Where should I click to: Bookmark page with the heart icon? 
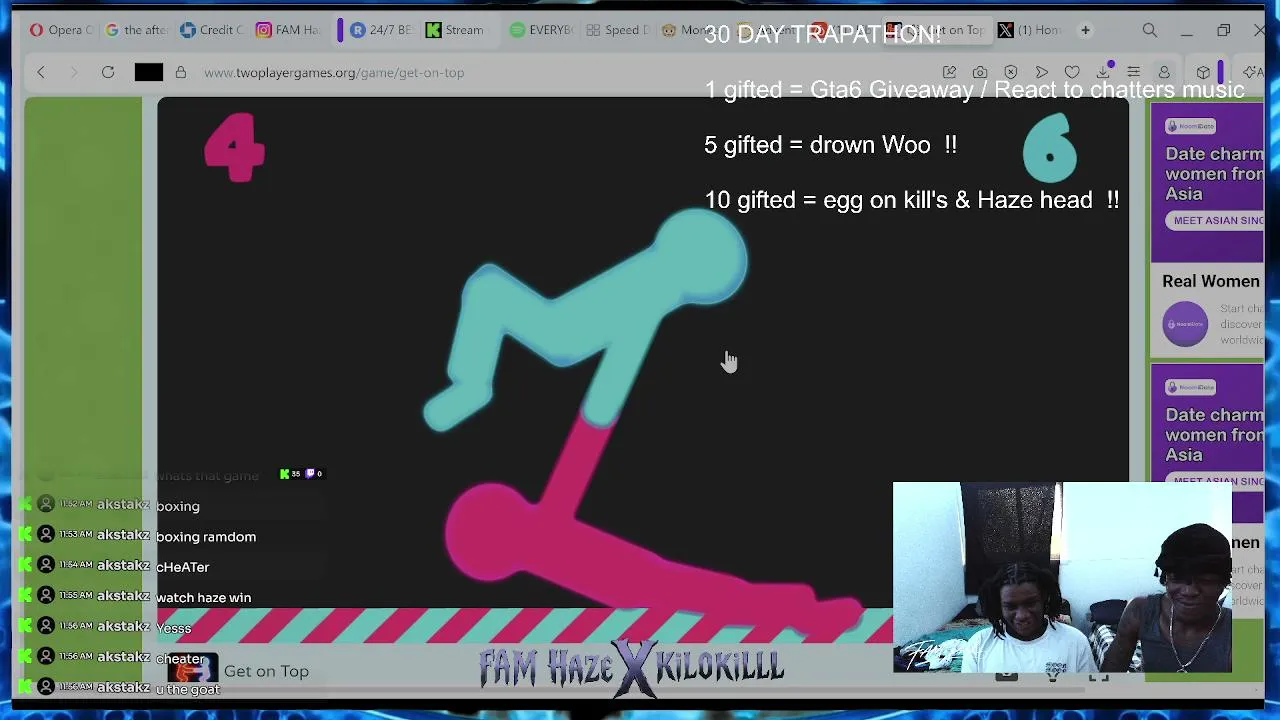1072,72
